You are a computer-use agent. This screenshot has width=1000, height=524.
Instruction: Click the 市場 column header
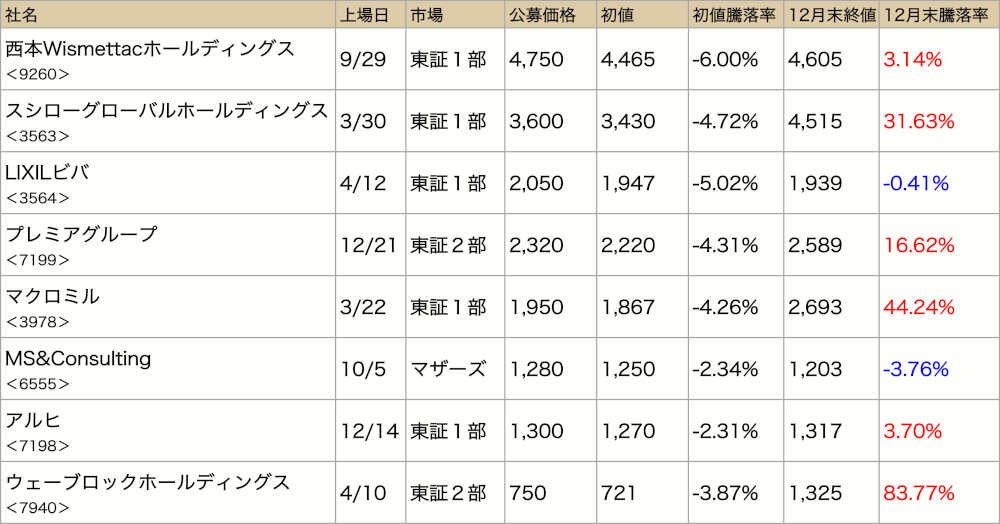click(x=427, y=15)
